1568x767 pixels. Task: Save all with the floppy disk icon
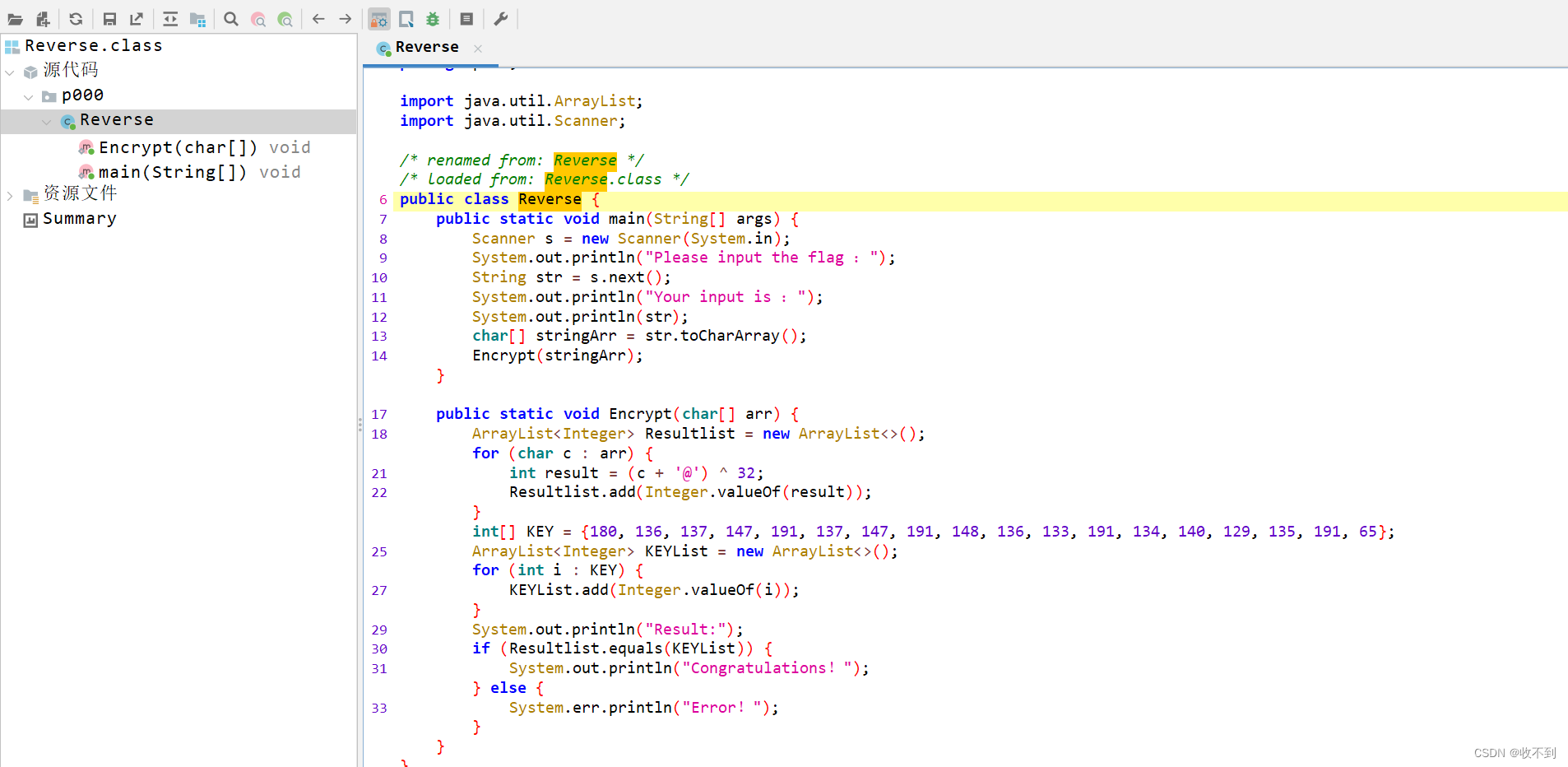point(109,19)
